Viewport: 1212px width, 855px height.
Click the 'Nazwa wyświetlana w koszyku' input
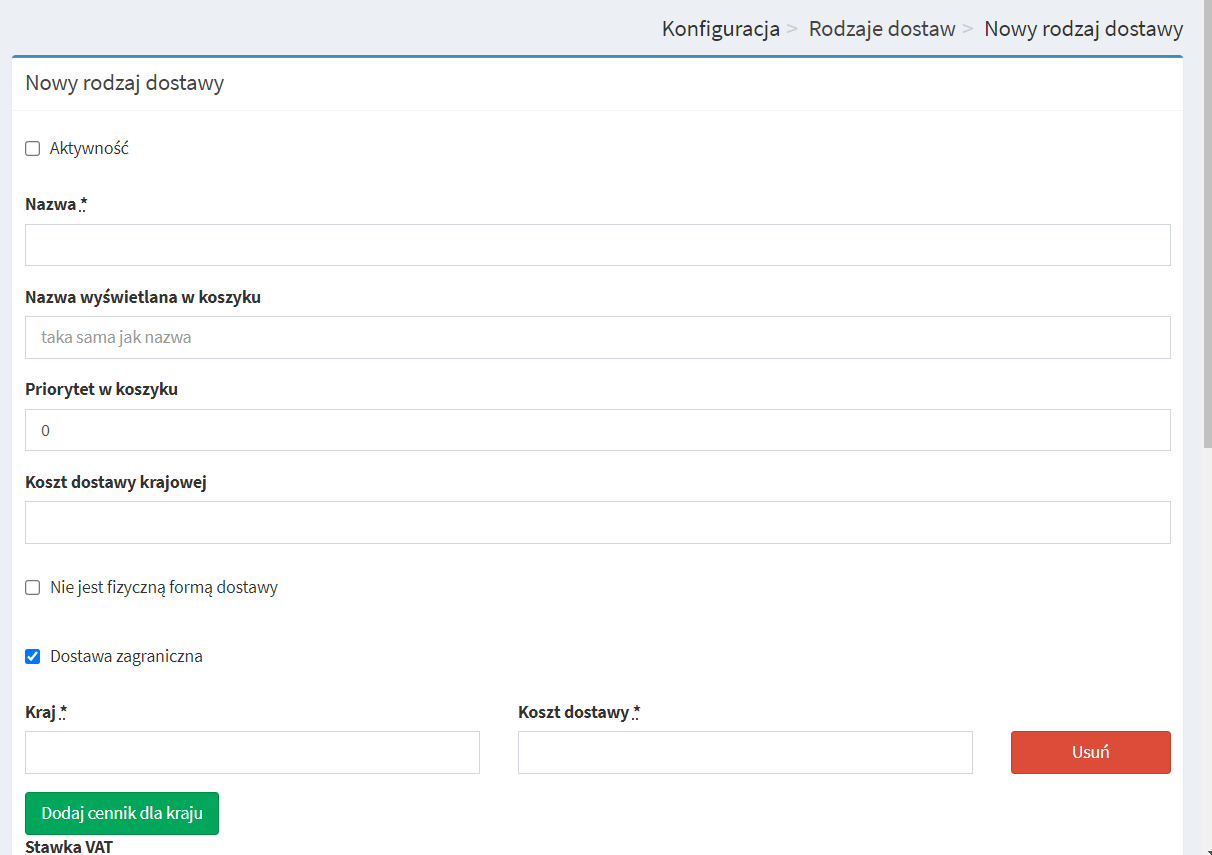[x=598, y=338]
